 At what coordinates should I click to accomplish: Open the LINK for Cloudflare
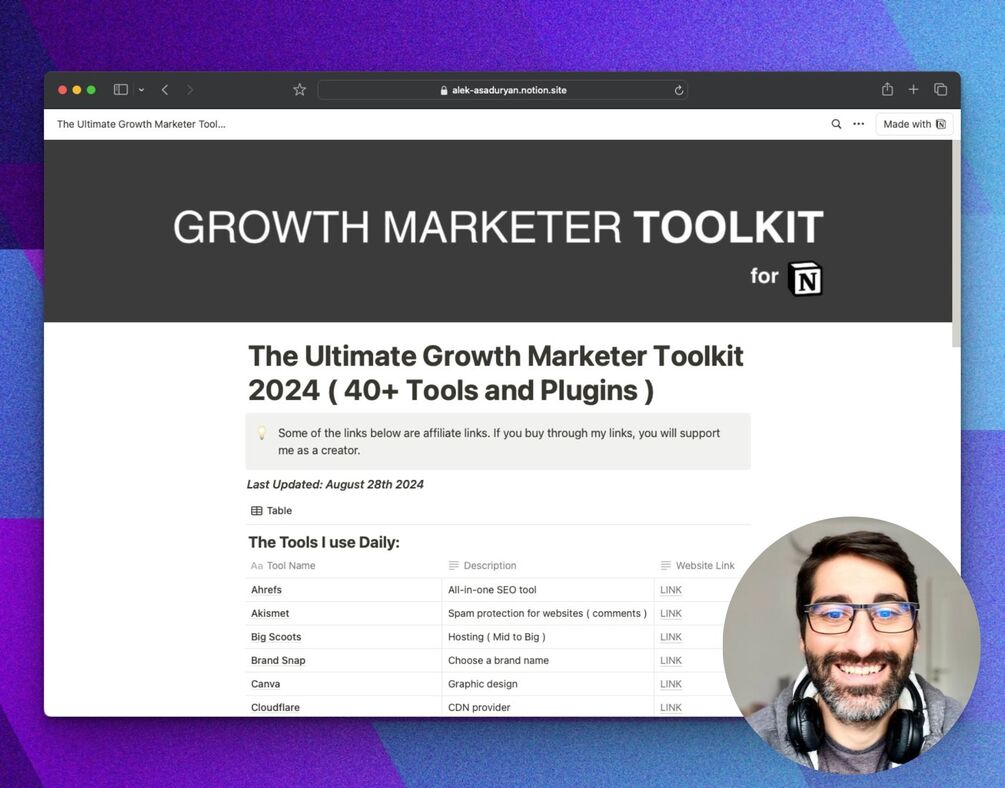(x=670, y=708)
